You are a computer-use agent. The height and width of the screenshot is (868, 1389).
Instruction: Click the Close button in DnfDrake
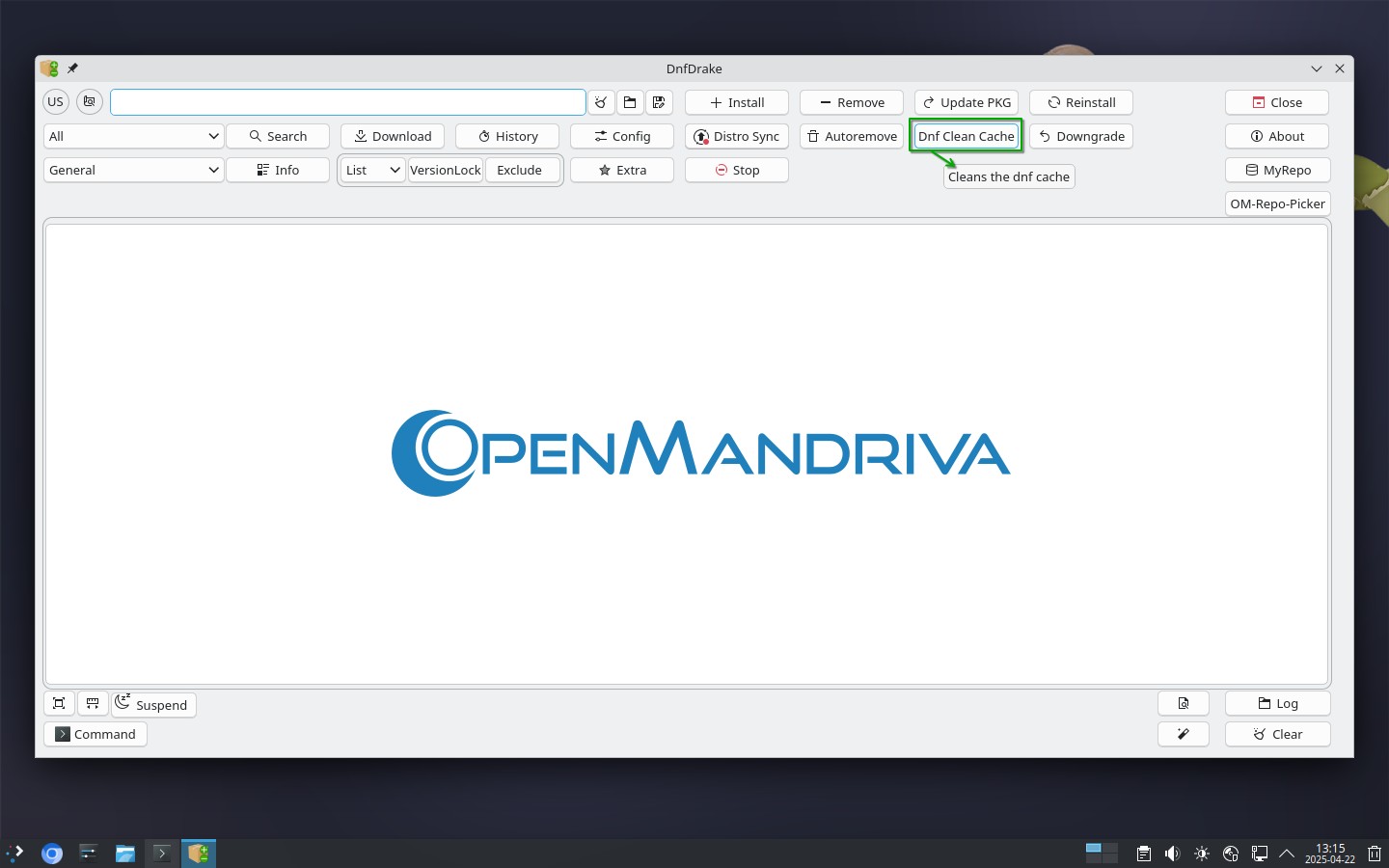pyautogui.click(x=1278, y=102)
